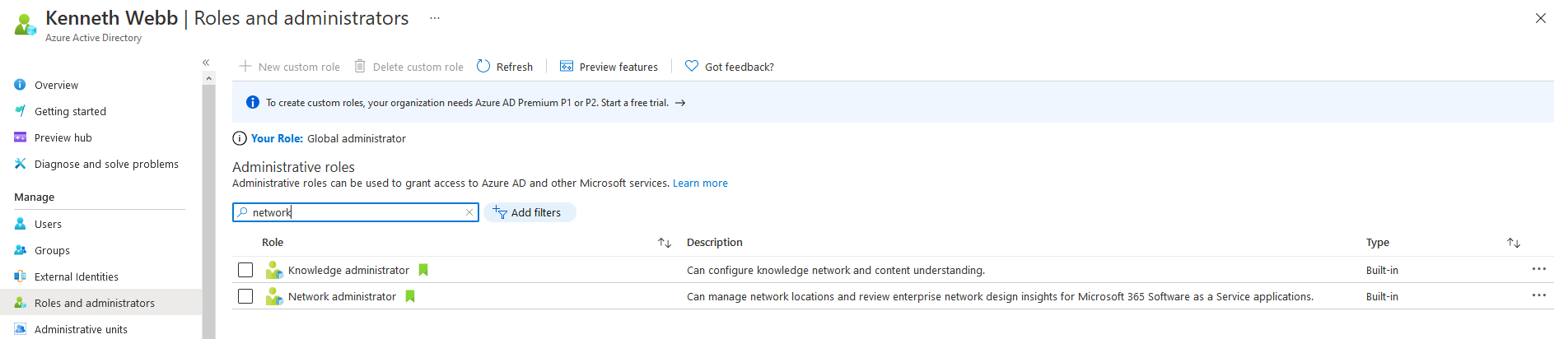
Task: Check the Network administrator checkbox
Action: tap(245, 296)
